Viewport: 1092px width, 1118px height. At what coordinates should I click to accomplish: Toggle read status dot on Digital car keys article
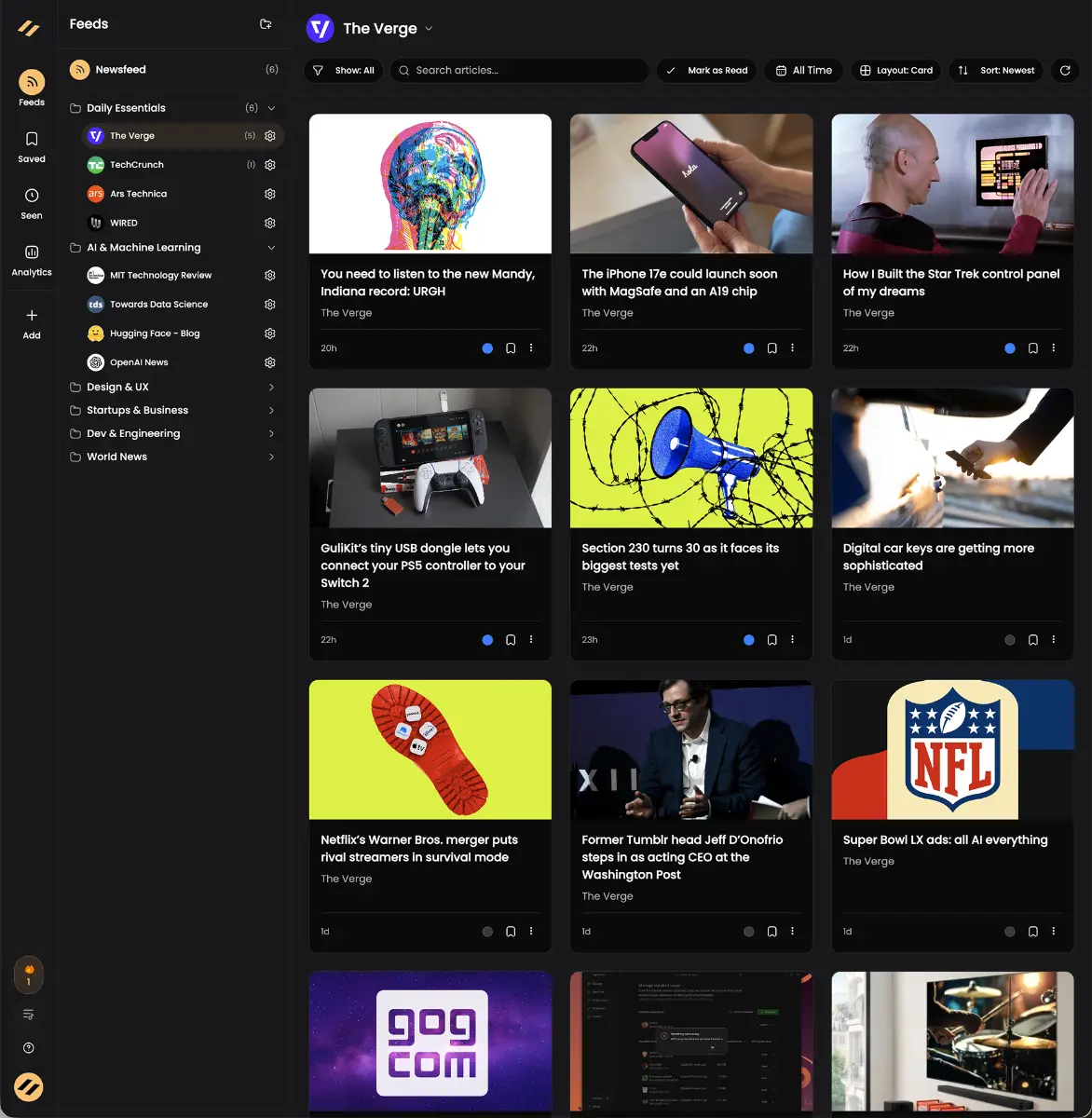[1010, 640]
